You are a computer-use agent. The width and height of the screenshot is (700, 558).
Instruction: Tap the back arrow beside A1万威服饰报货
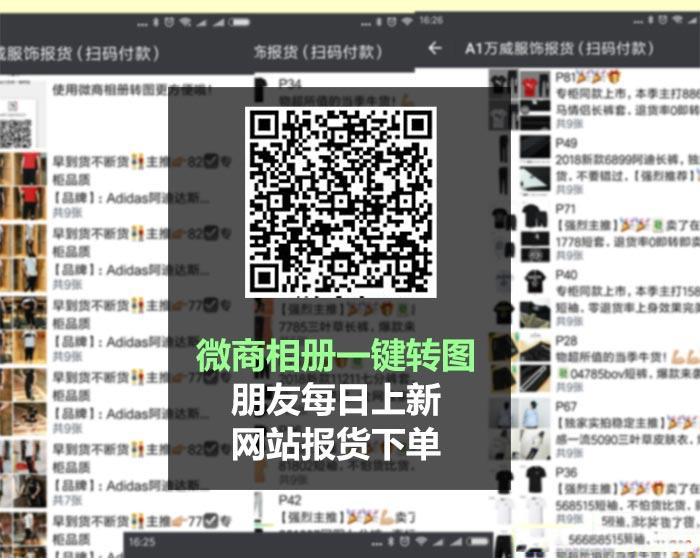pos(435,48)
